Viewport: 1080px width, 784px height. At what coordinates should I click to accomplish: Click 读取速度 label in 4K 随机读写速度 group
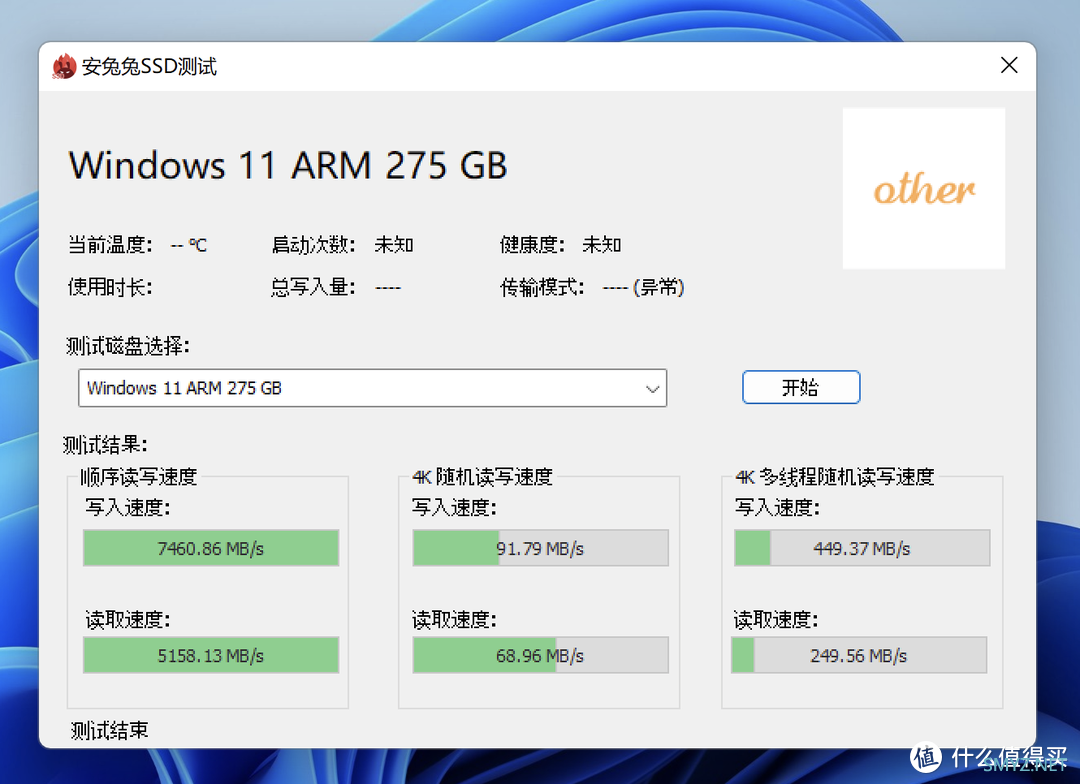[x=455, y=620]
